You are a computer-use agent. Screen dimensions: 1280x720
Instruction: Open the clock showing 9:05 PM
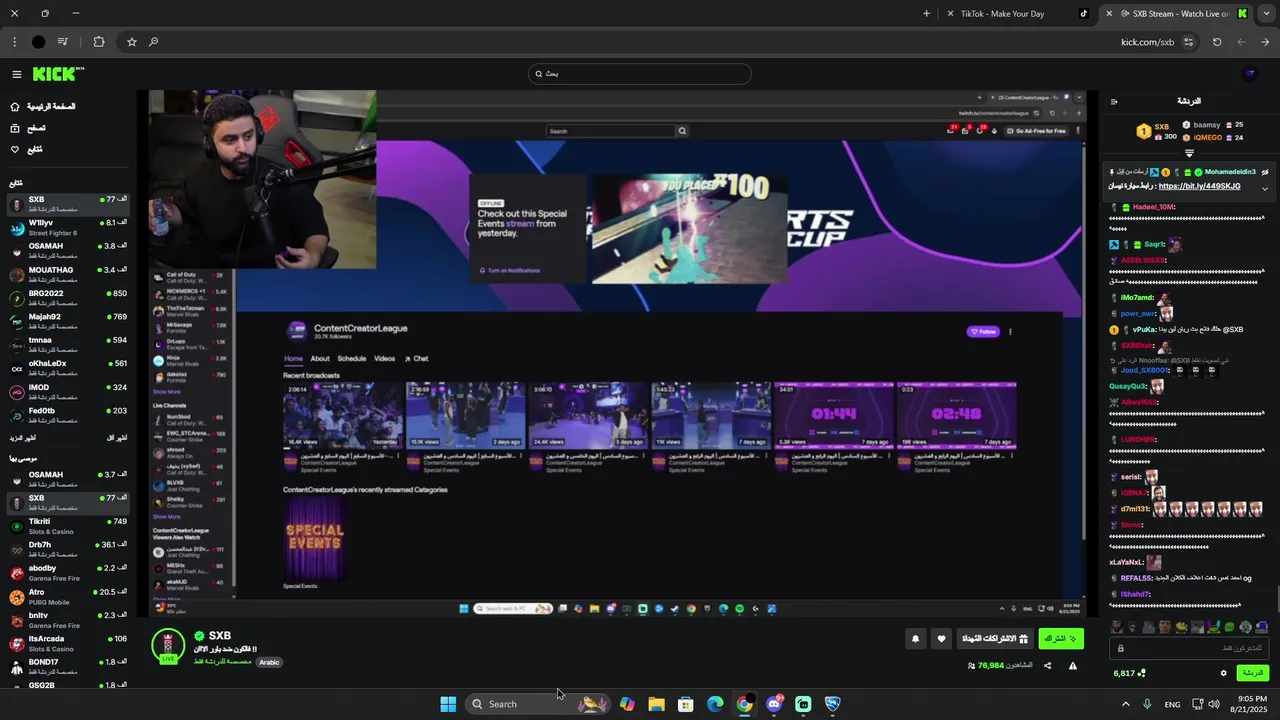point(1251,704)
